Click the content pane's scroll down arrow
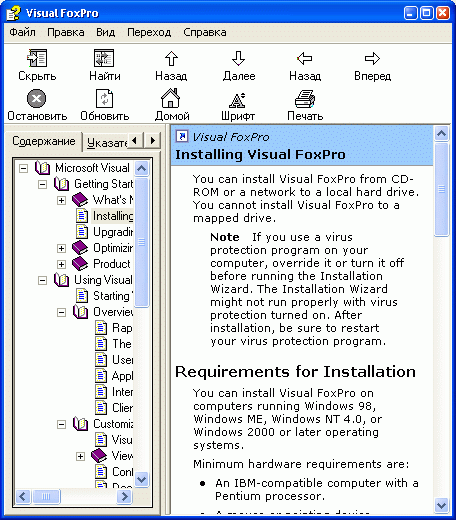The height and width of the screenshot is (520, 456). (x=442, y=506)
